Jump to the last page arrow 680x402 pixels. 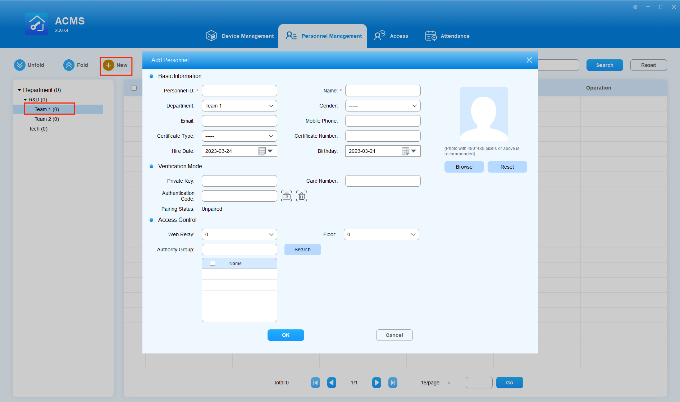(393, 382)
